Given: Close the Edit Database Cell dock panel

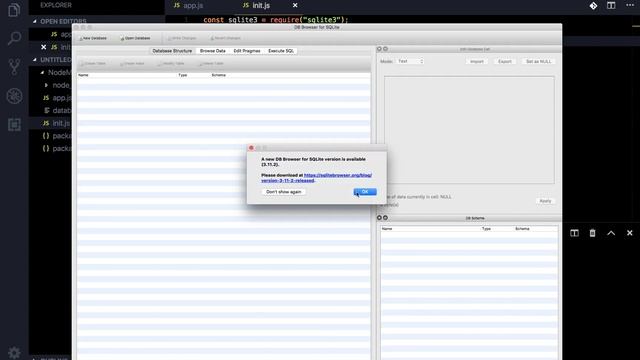Looking at the screenshot, I should tap(379, 49).
